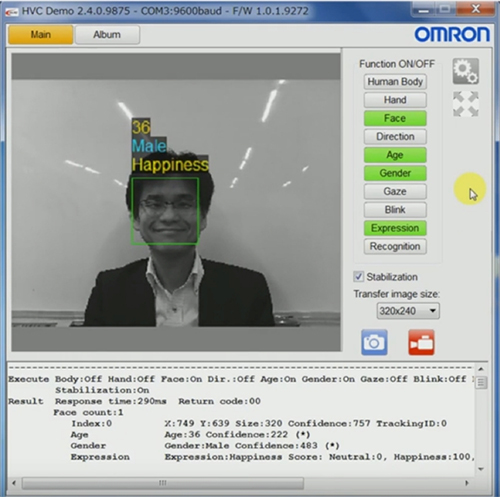Start recording with the red video icon
500x497 pixels.
click(x=421, y=342)
